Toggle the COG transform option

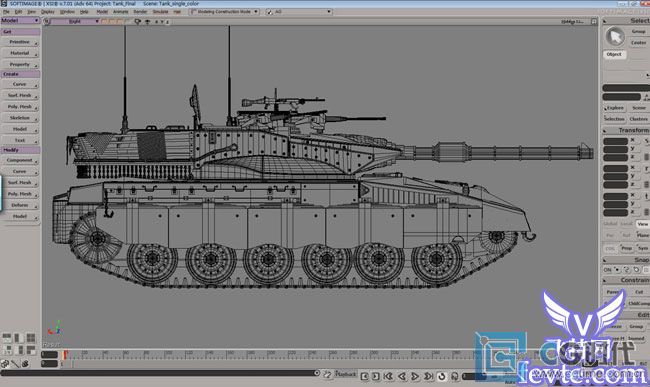(x=610, y=248)
